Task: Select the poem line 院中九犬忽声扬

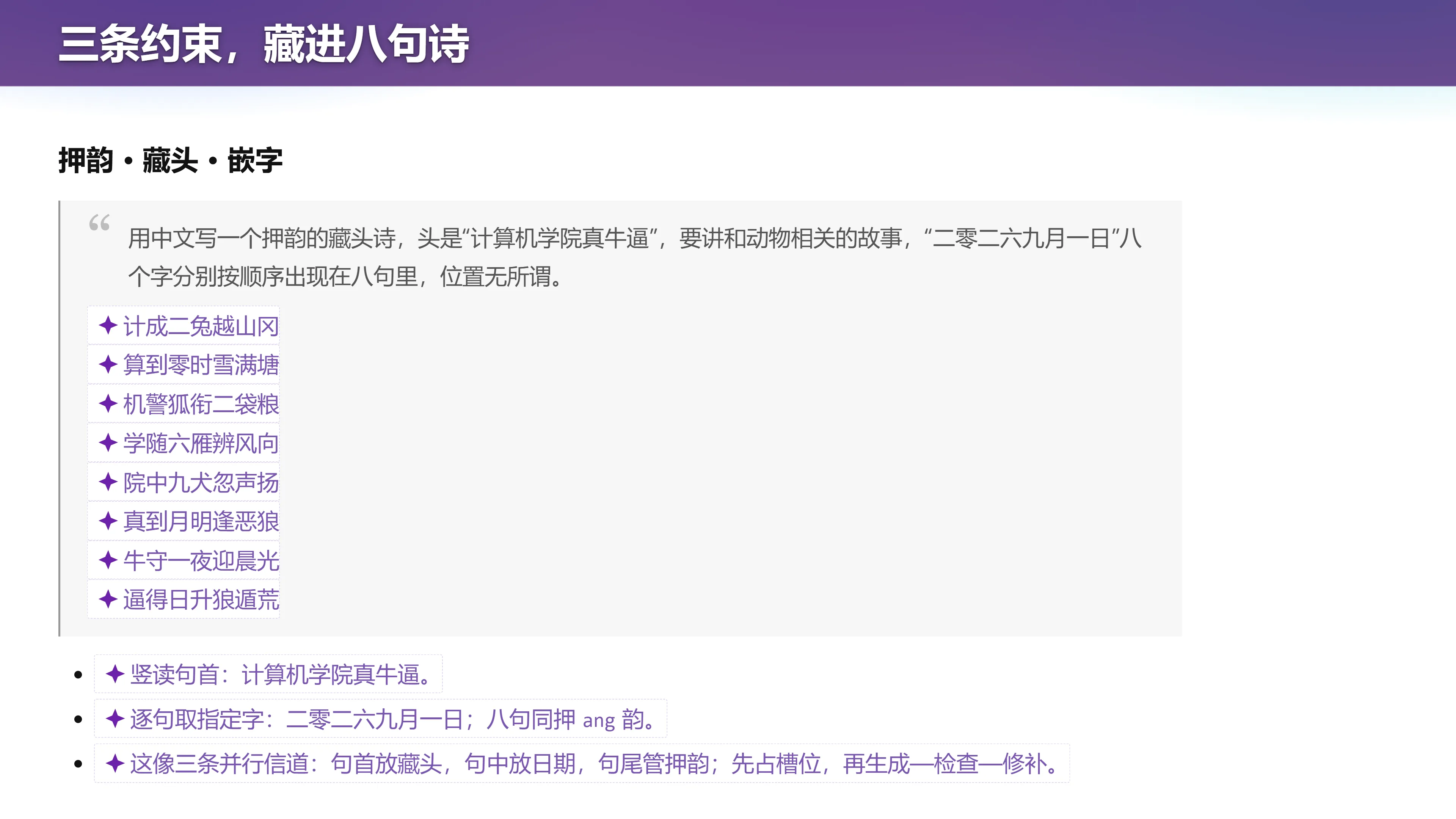Action: [201, 483]
